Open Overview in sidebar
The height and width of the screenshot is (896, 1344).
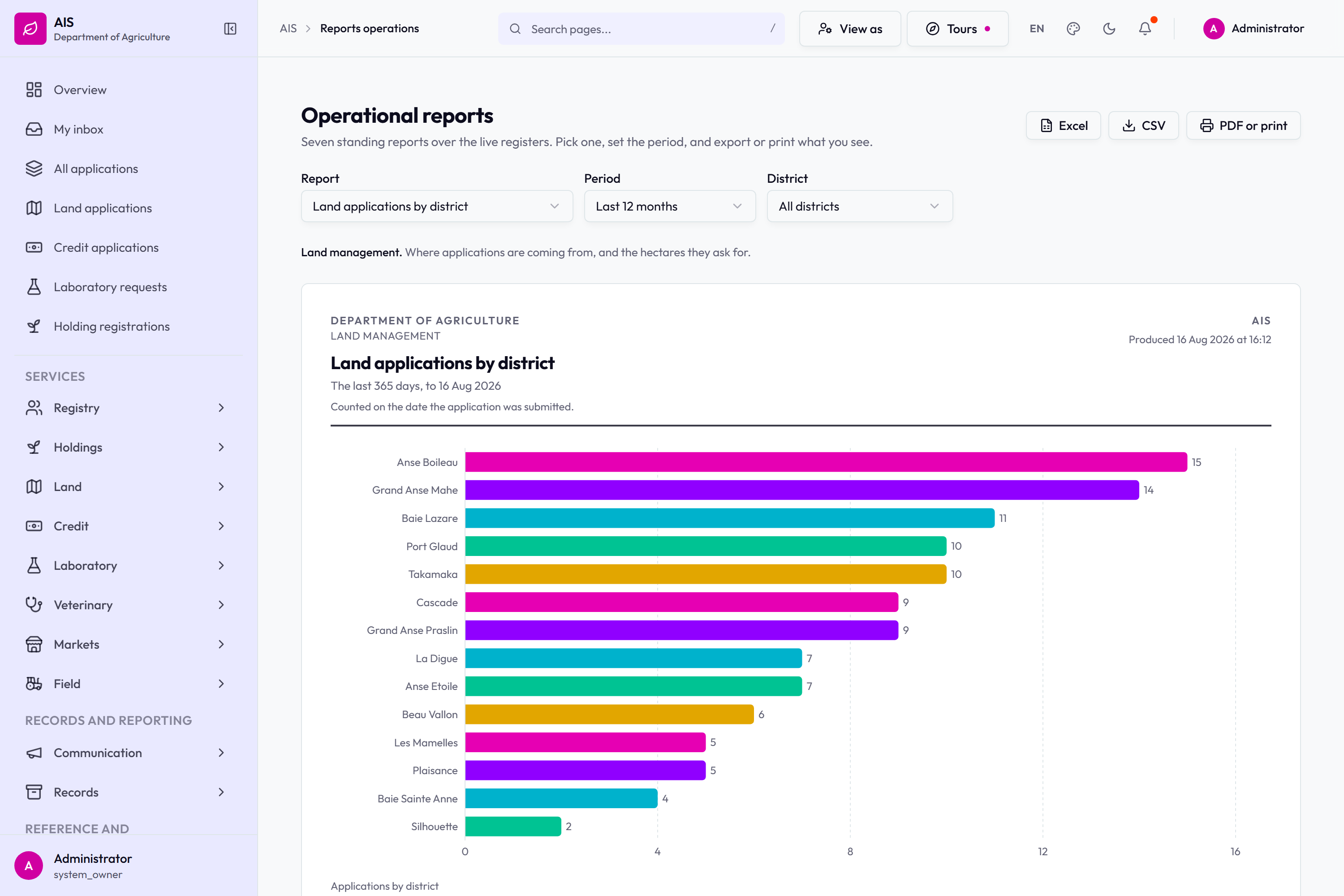tap(128, 90)
